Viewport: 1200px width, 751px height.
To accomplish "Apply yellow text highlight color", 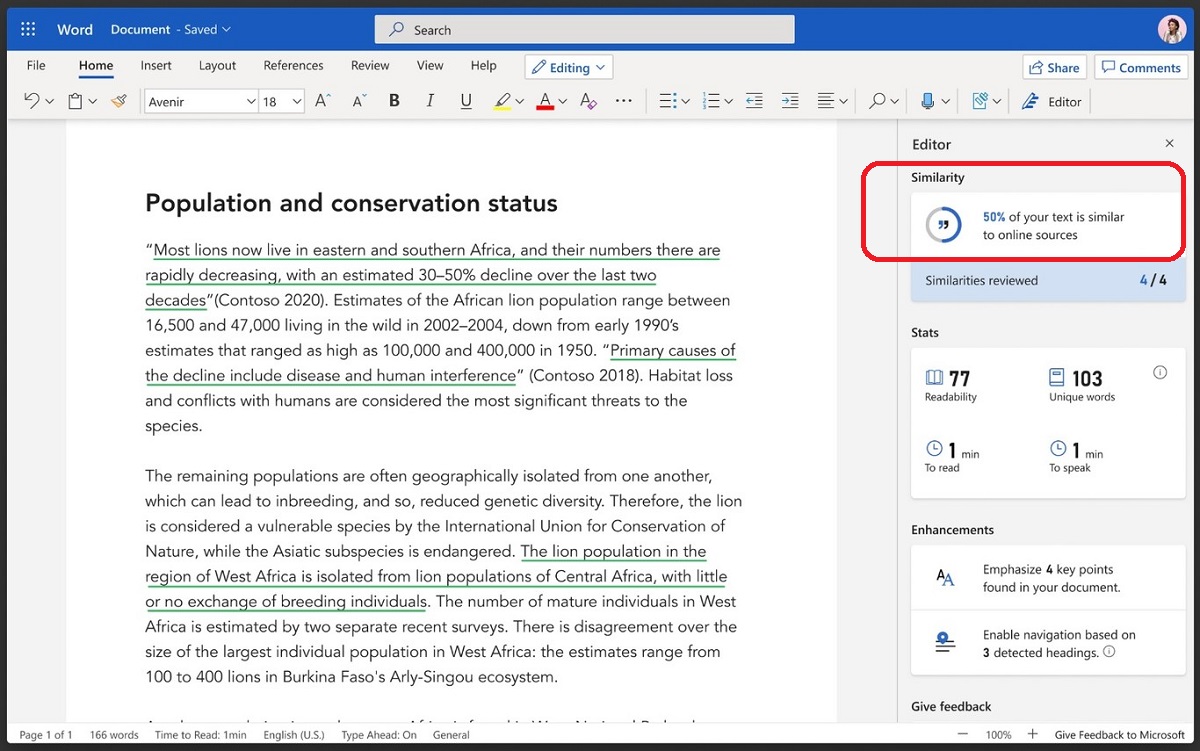I will pyautogui.click(x=503, y=101).
